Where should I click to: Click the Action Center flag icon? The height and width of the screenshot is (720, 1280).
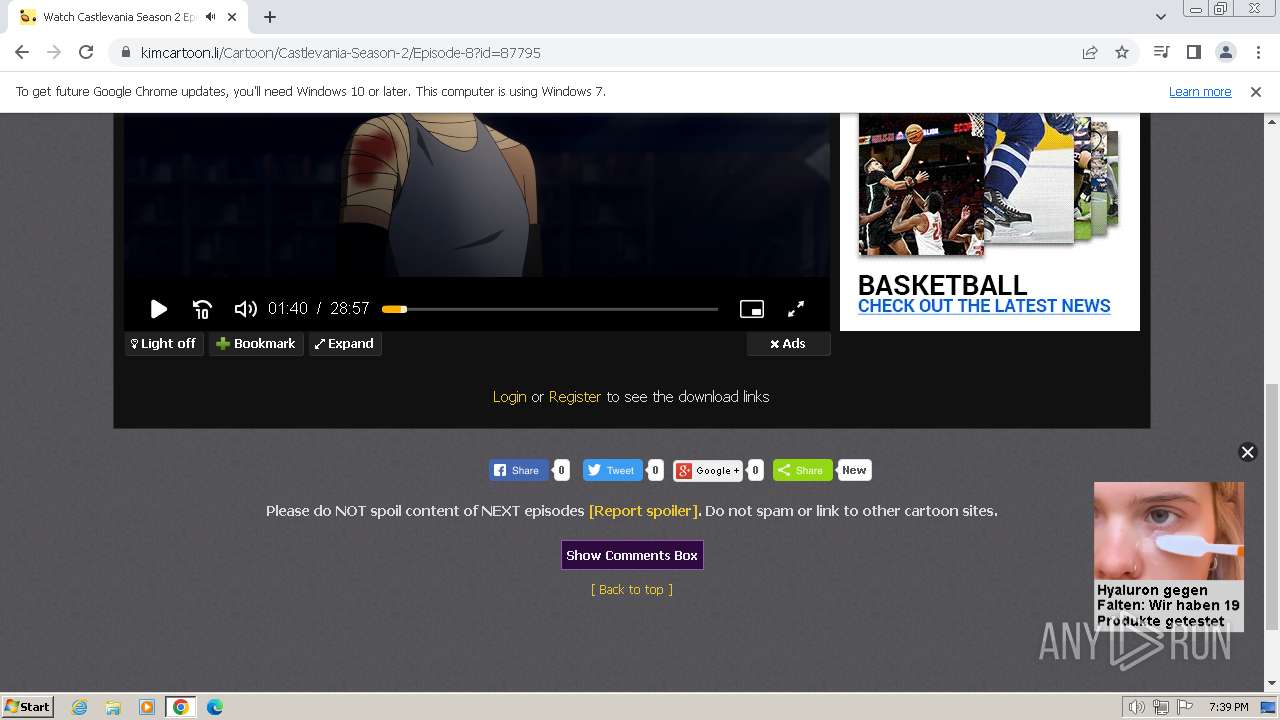click(1185, 707)
